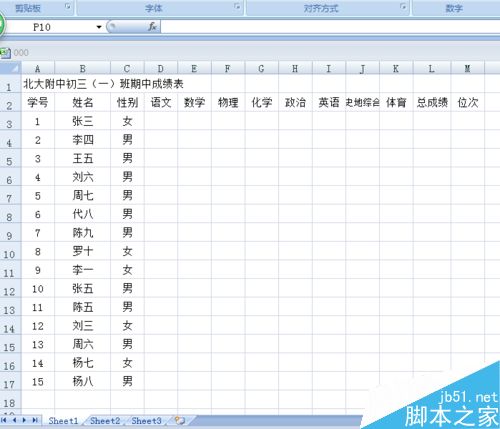
Task: Select column J header
Action: tap(362, 69)
